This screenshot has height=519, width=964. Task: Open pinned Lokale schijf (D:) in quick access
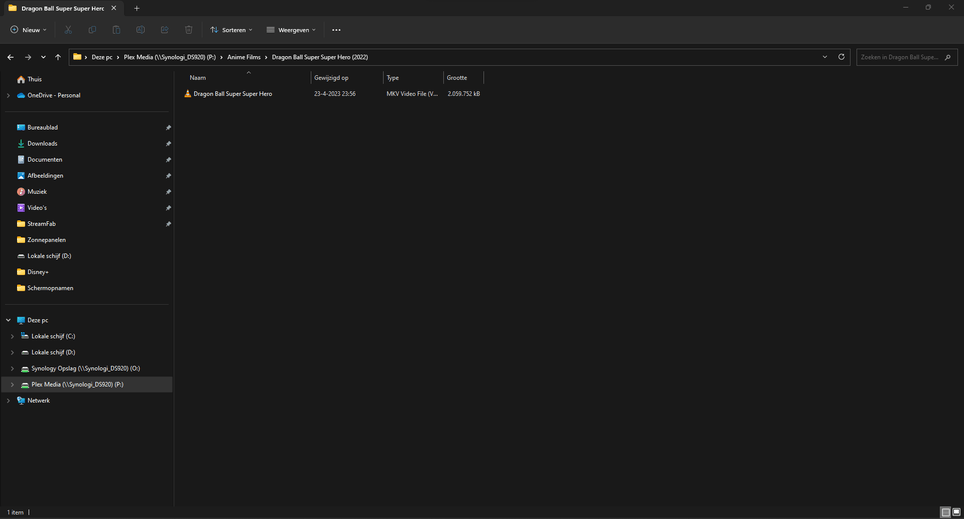pyautogui.click(x=49, y=256)
